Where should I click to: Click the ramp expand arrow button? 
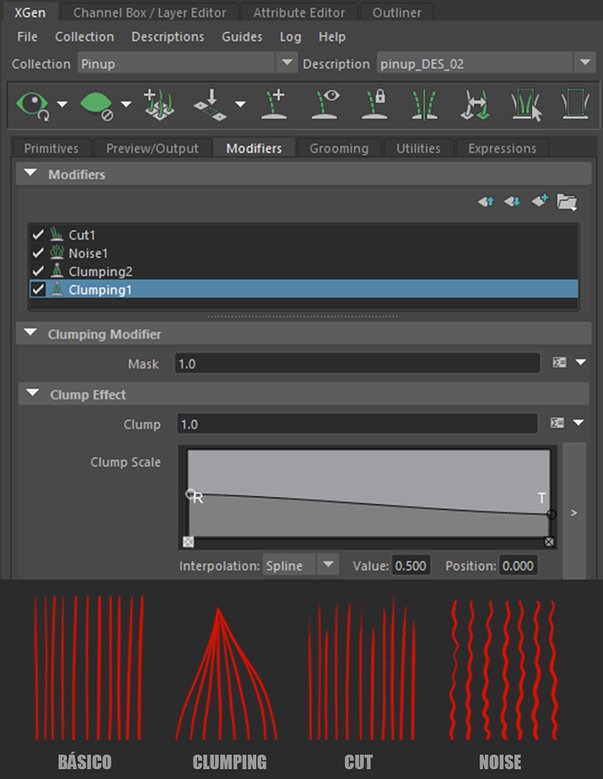click(x=574, y=512)
